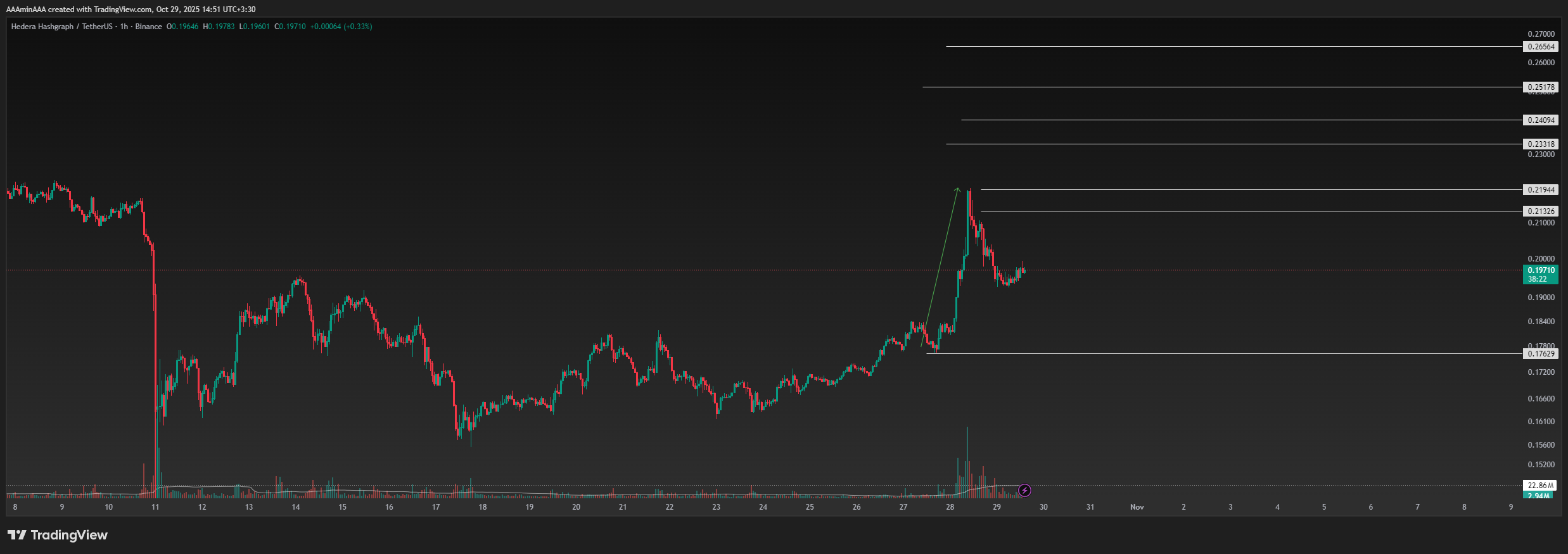Click the green trend arrow line

[939, 268]
